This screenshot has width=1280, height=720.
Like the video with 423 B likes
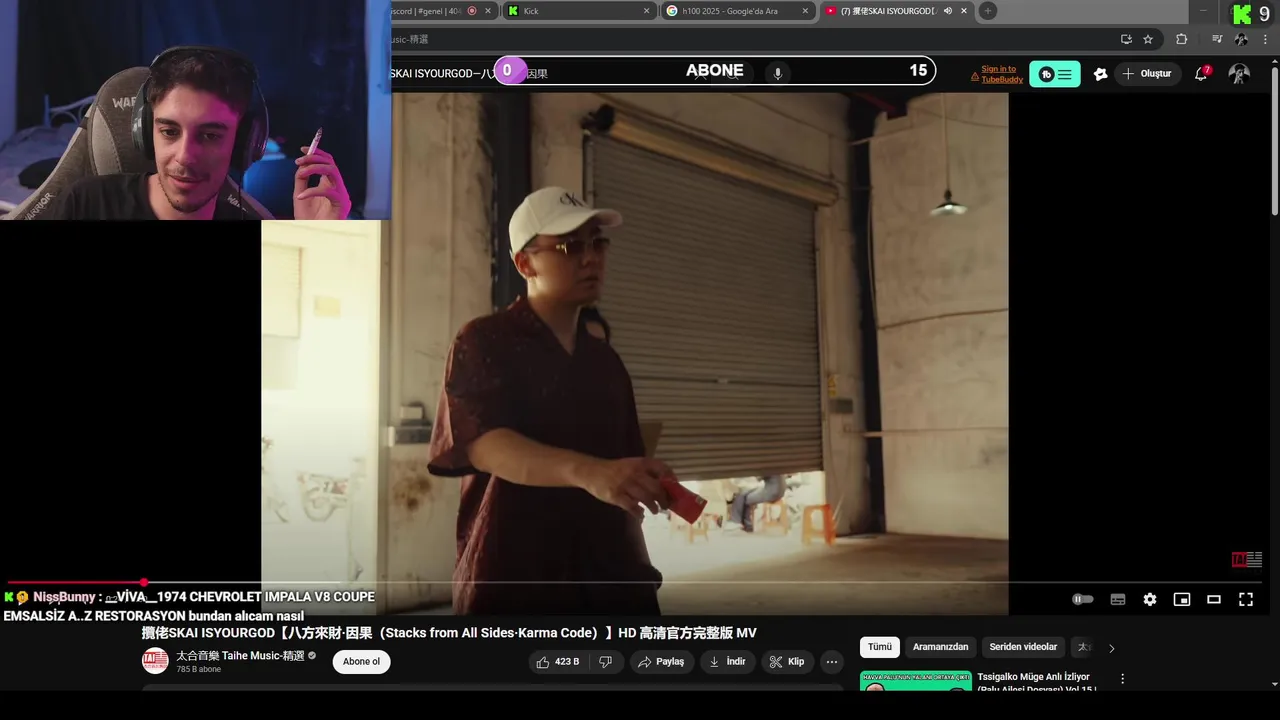tap(557, 662)
